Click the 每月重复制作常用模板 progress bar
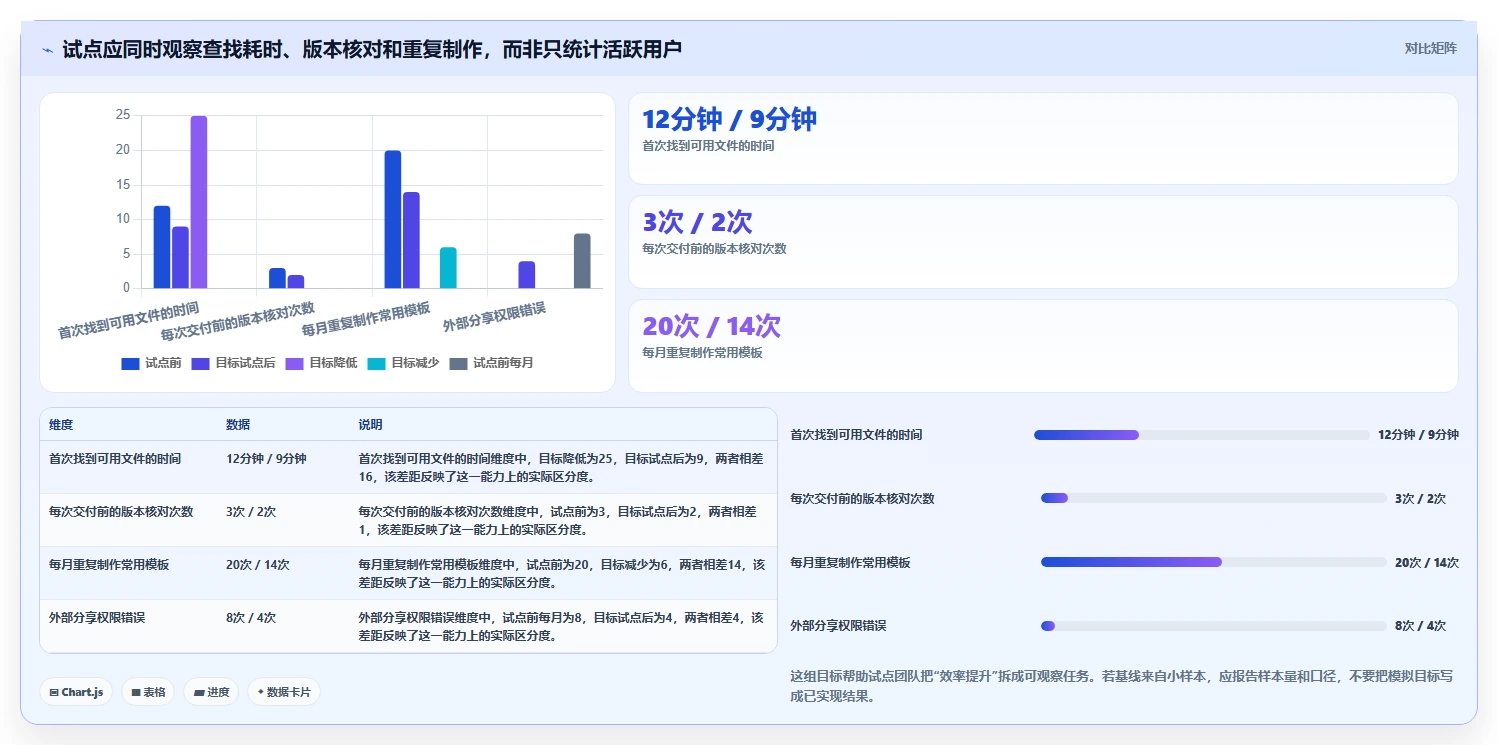1498x745 pixels. point(1213,562)
